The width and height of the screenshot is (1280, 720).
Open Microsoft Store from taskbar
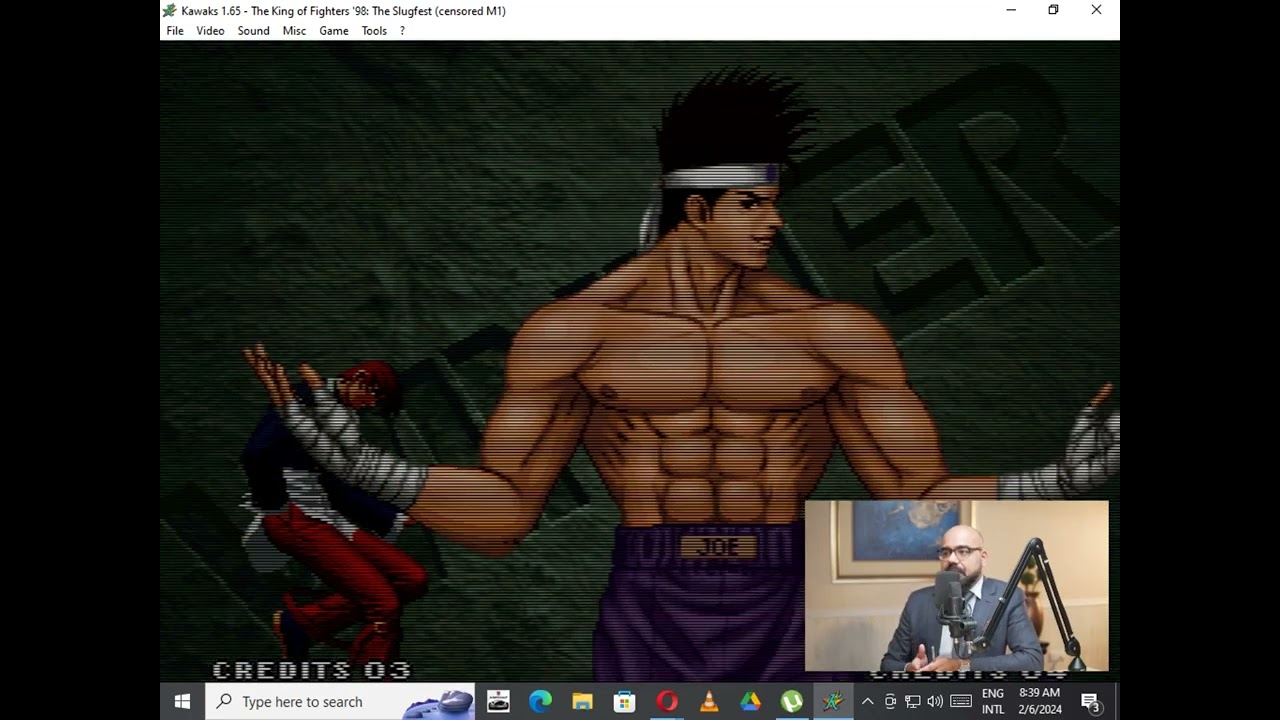pyautogui.click(x=624, y=702)
